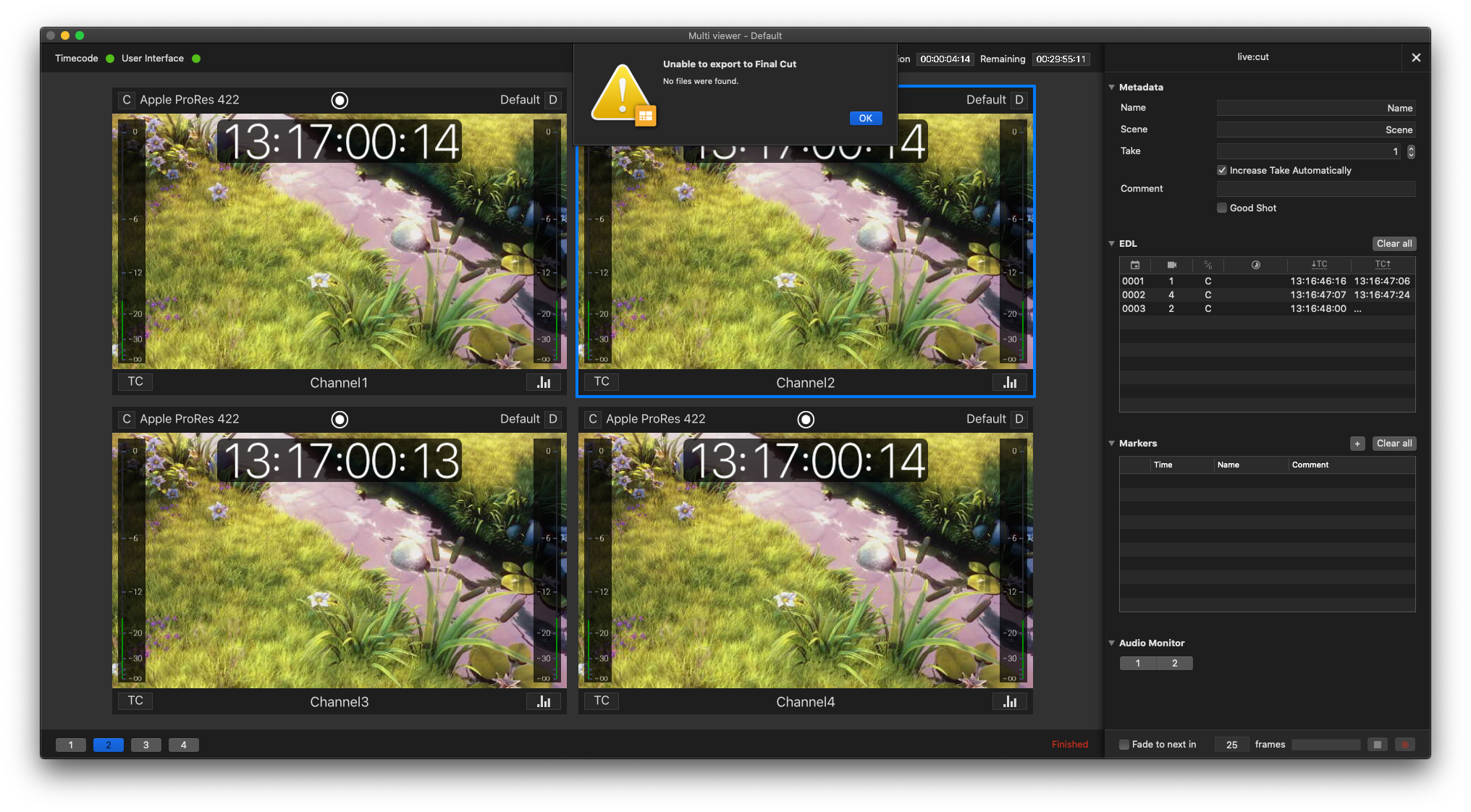1471x812 pixels.
Task: Click the warning icon in the export alert
Action: (623, 95)
